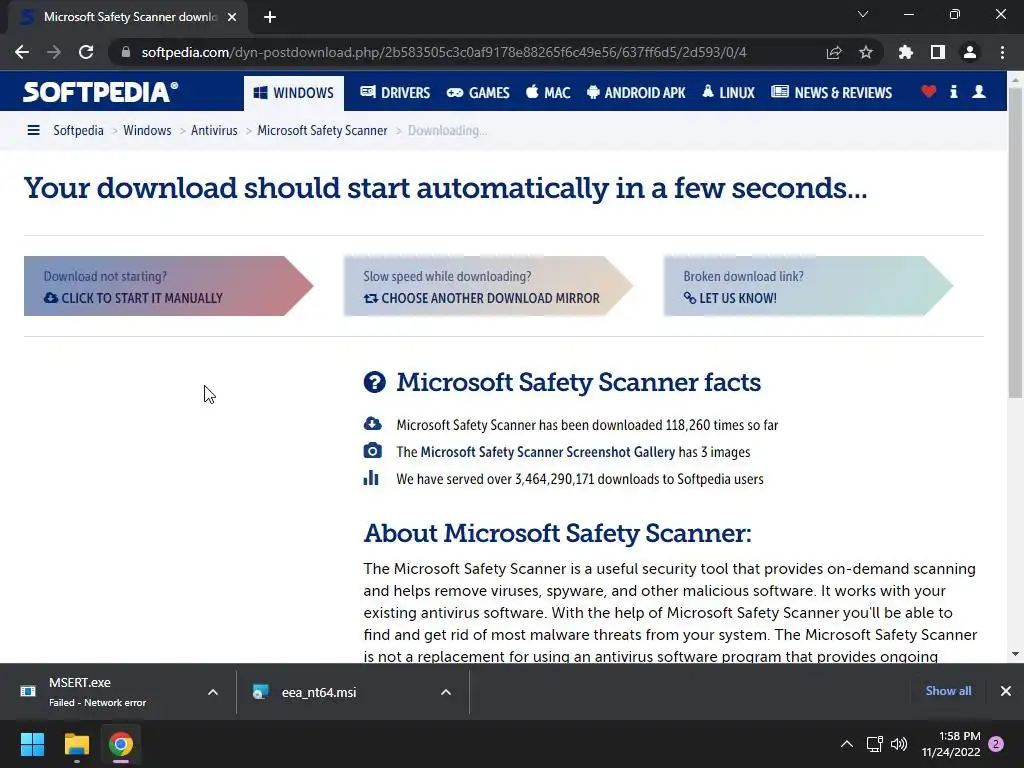Viewport: 1024px width, 768px height.
Task: Open the Chrome profile avatar
Action: [x=970, y=52]
